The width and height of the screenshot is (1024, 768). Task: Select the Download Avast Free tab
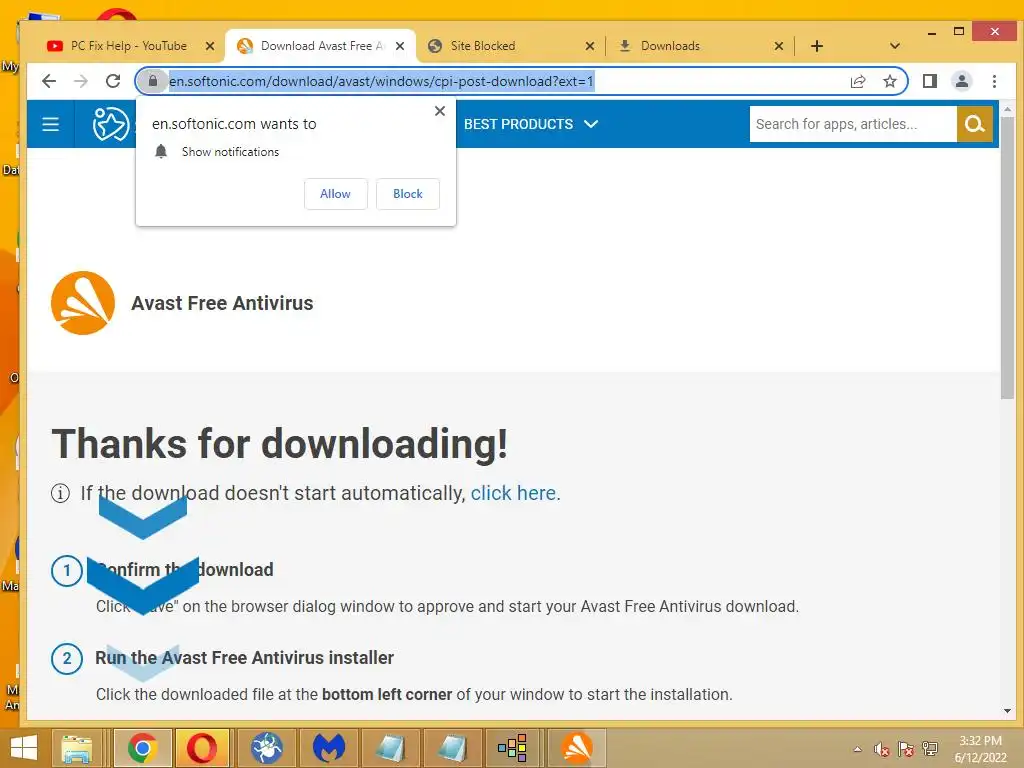click(x=320, y=46)
